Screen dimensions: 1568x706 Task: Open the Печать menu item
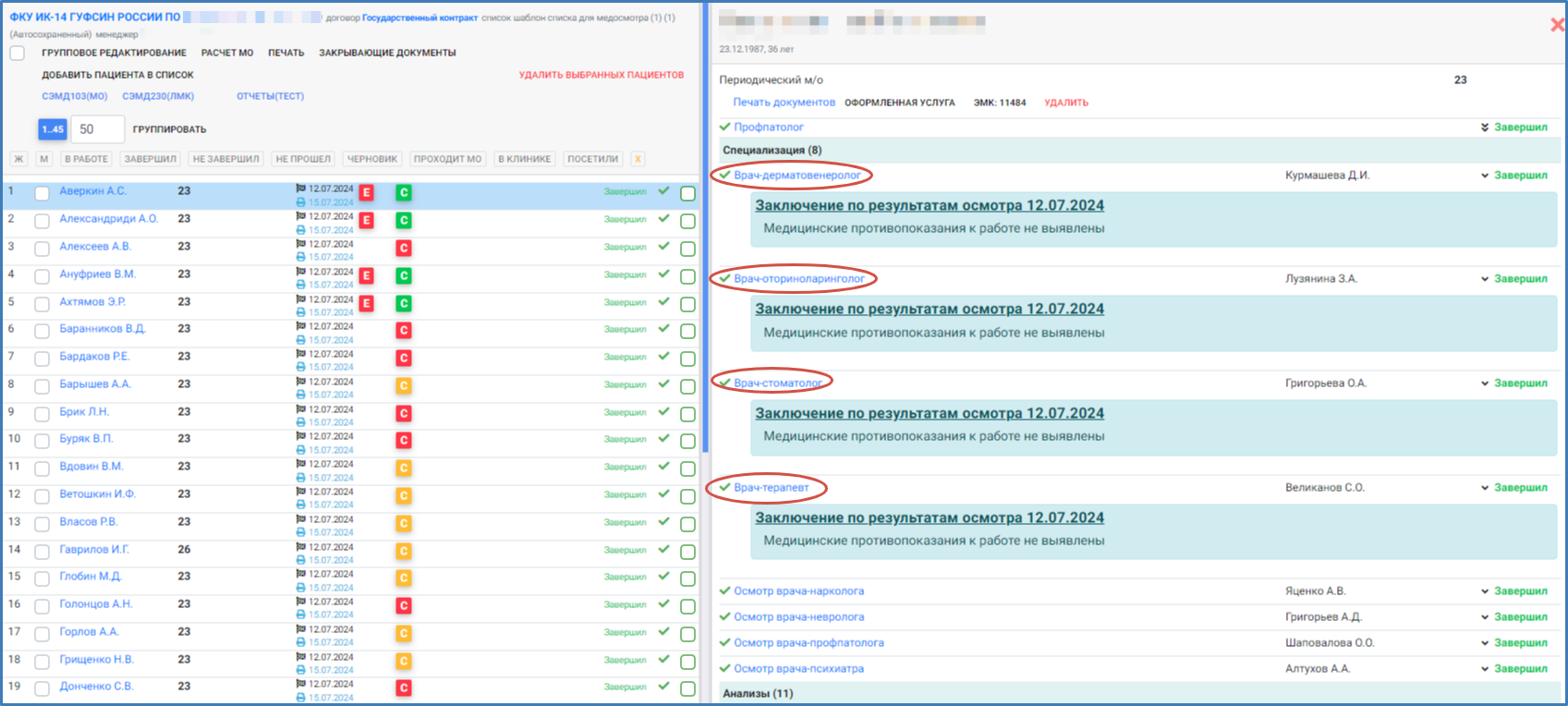pyautogui.click(x=286, y=53)
